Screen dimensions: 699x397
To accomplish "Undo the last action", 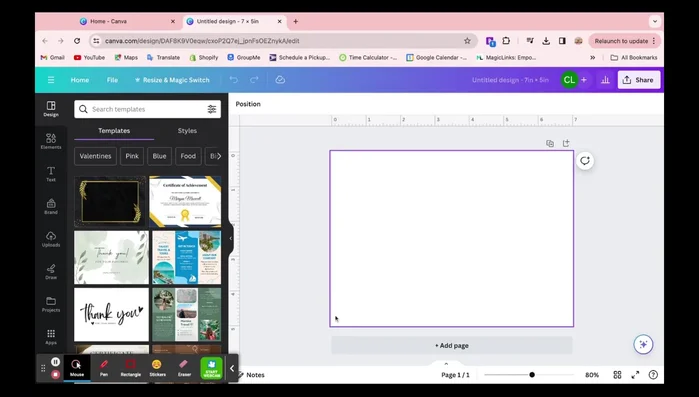I will point(234,80).
